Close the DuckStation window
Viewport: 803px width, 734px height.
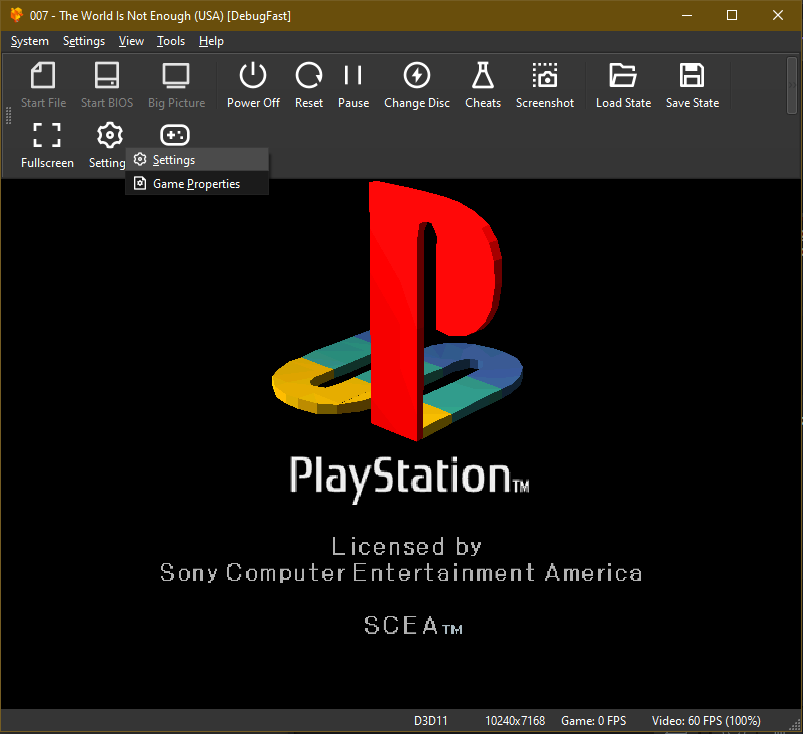tap(778, 15)
